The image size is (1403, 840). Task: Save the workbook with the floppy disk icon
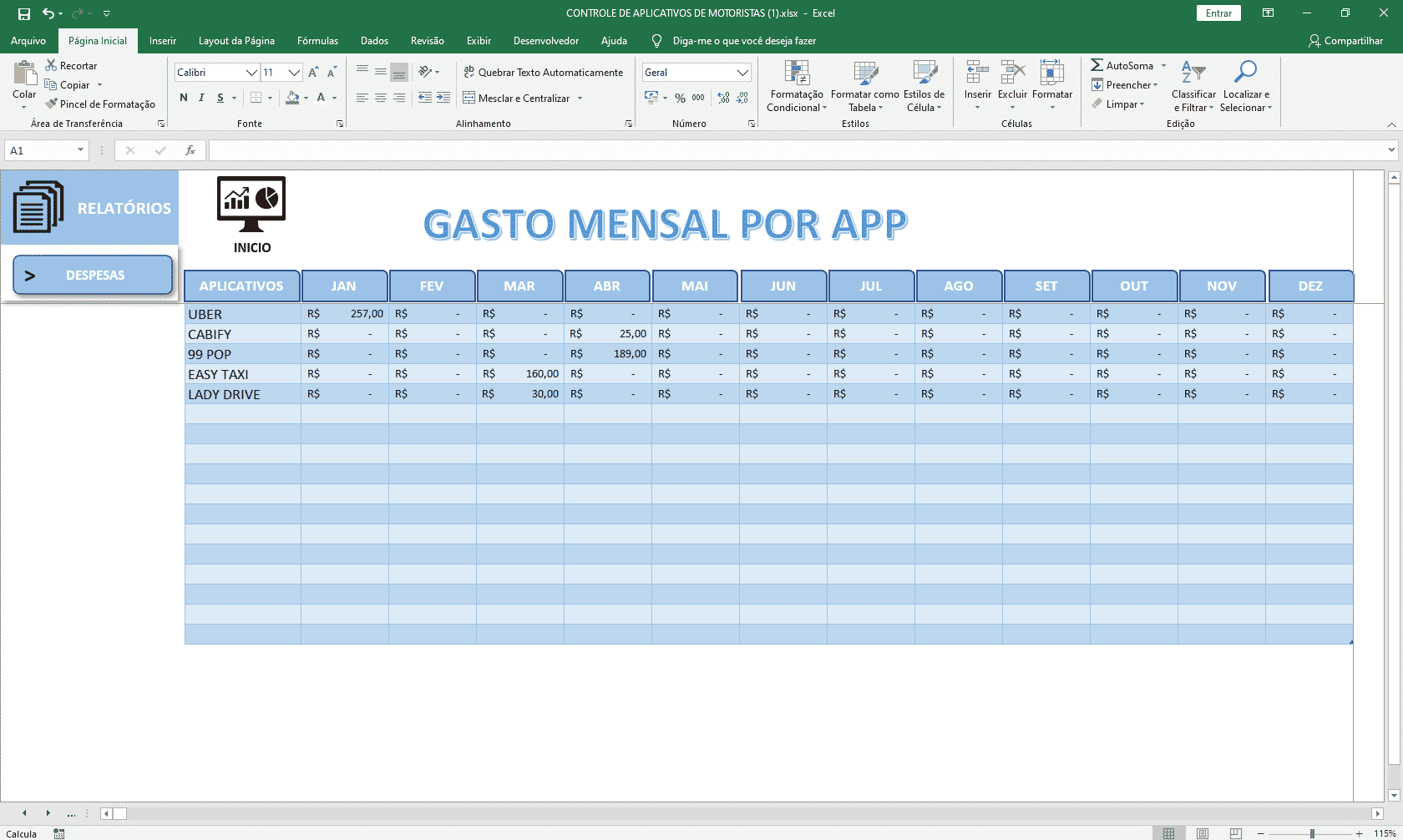point(24,13)
